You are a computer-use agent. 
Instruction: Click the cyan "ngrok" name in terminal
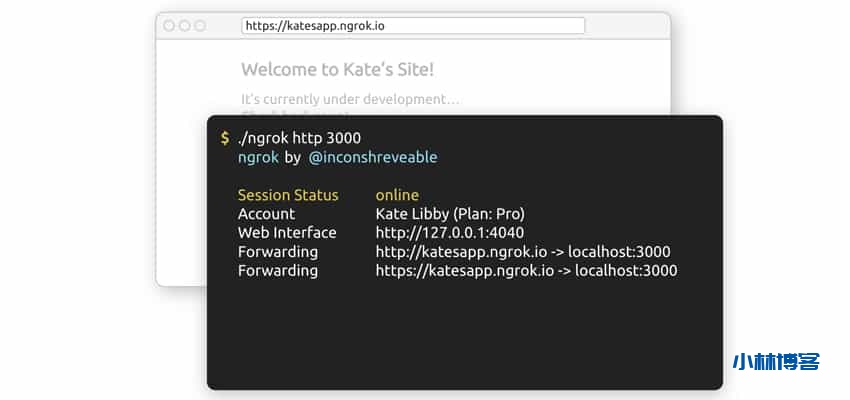(x=257, y=157)
